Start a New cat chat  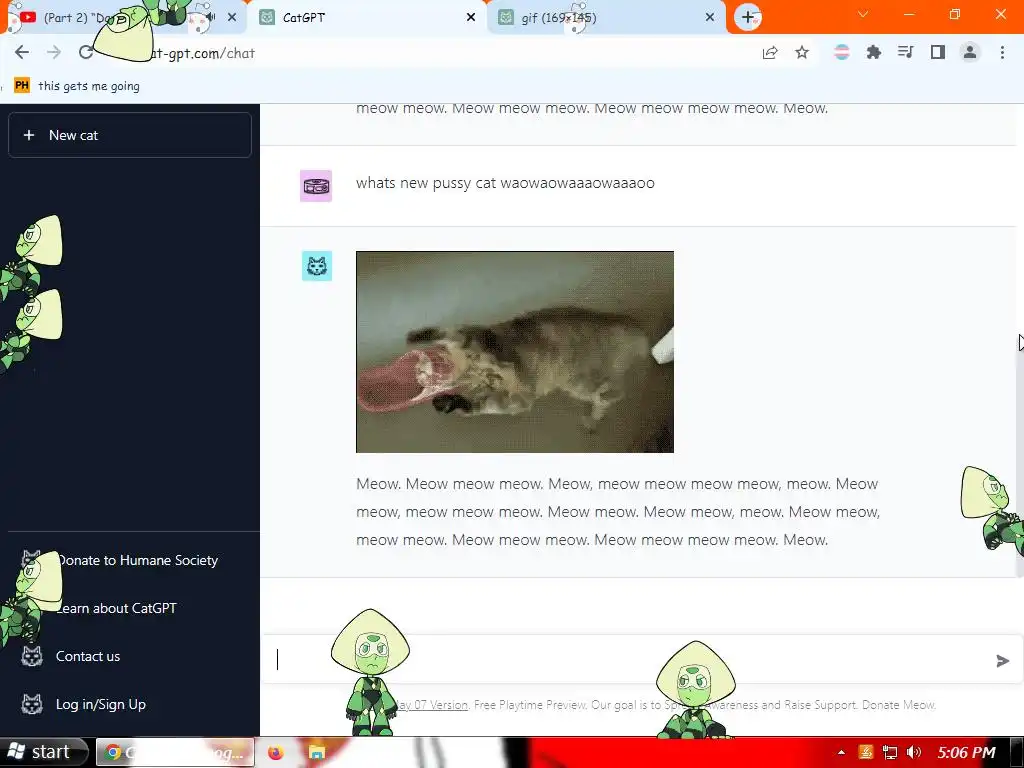coord(130,135)
